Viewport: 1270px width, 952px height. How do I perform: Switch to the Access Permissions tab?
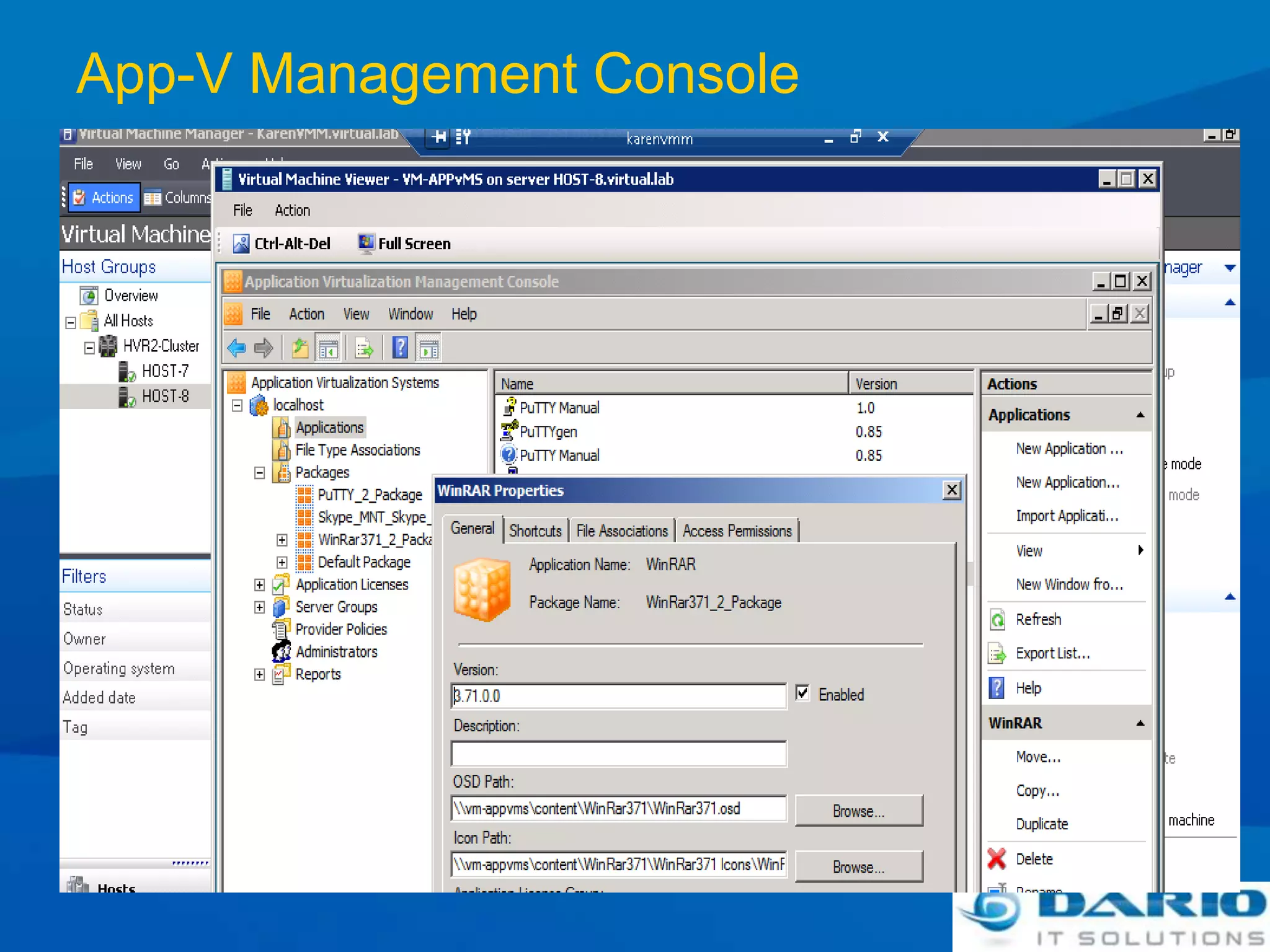pyautogui.click(x=737, y=531)
